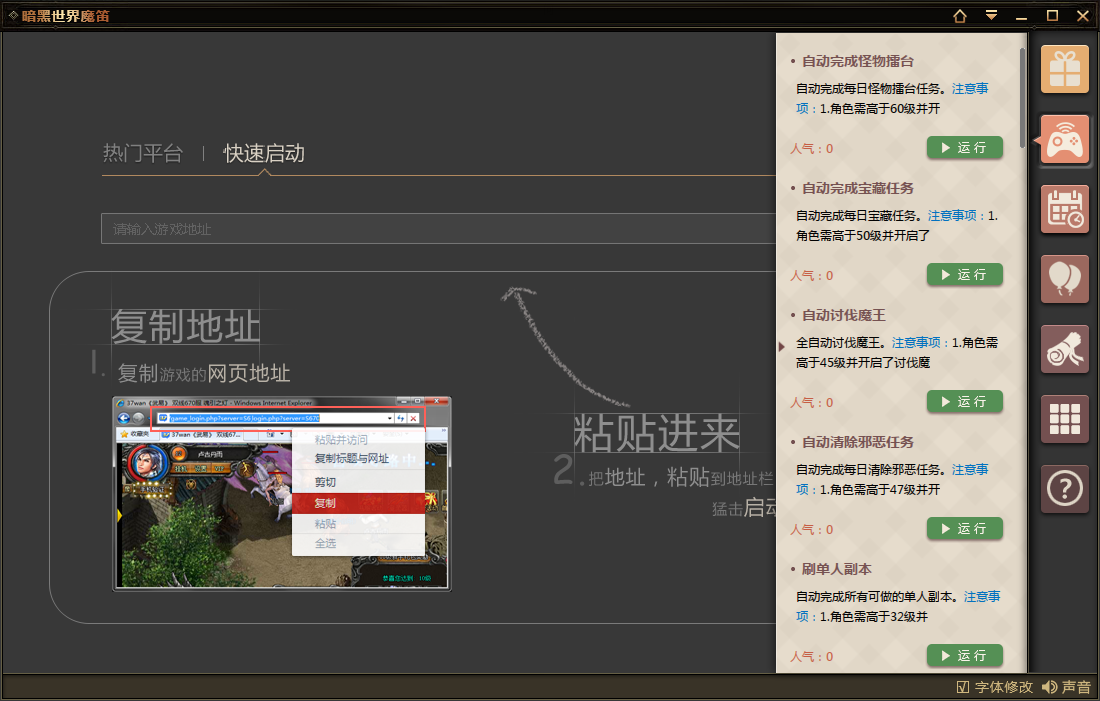Click the copy-address tutorial screenshot
This screenshot has height=701, width=1100.
click(281, 493)
